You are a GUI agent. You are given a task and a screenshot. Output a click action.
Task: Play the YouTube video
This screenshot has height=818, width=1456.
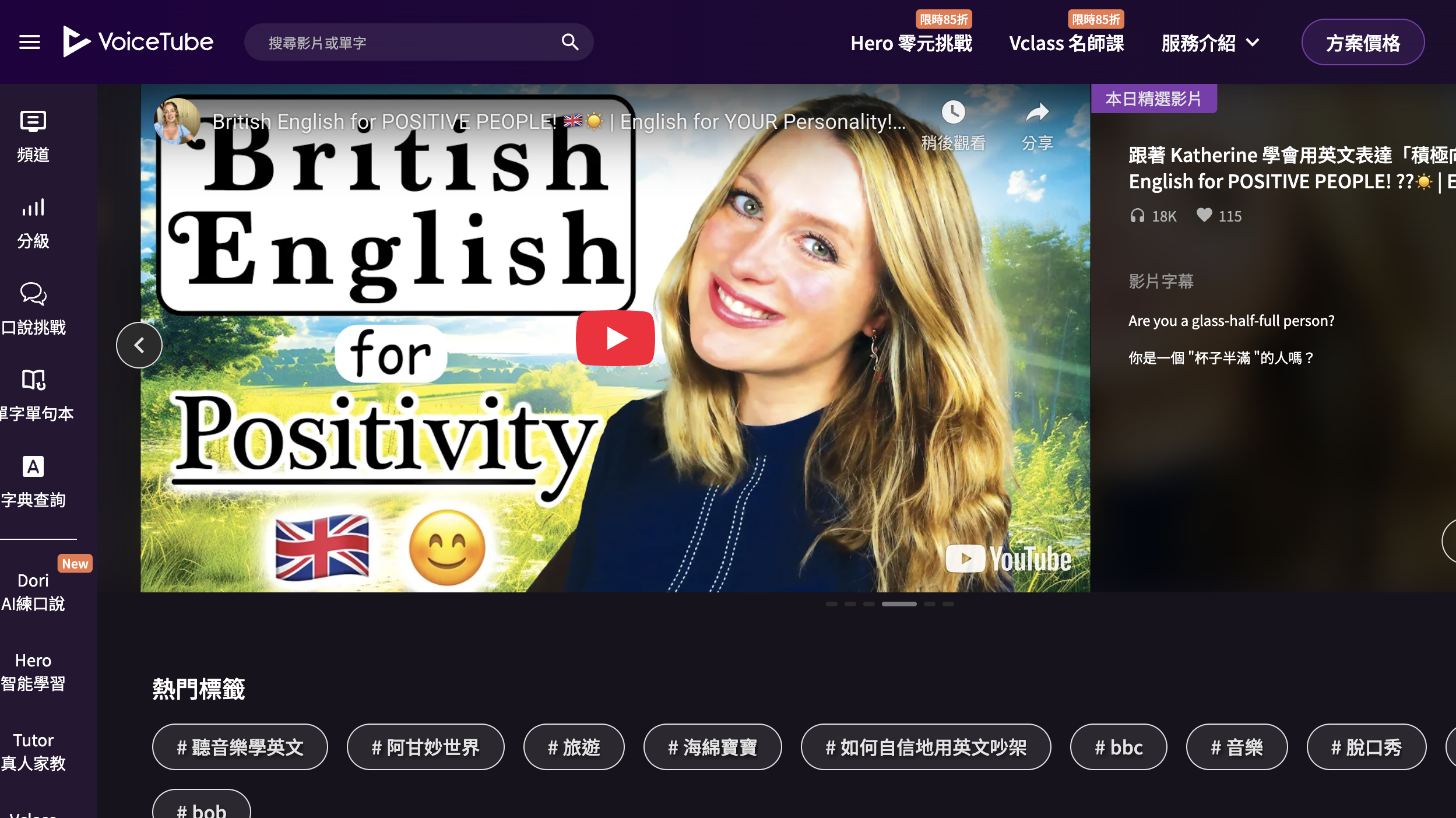pyautogui.click(x=615, y=338)
